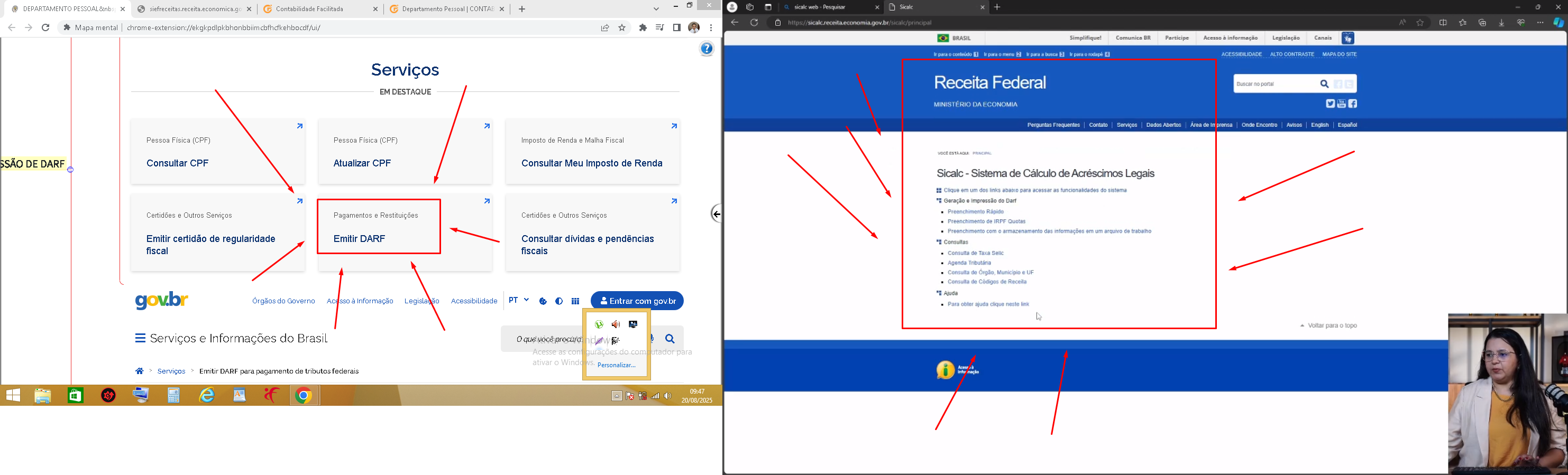
Task: Click the gov.br search magnifier icon
Action: pos(670,339)
